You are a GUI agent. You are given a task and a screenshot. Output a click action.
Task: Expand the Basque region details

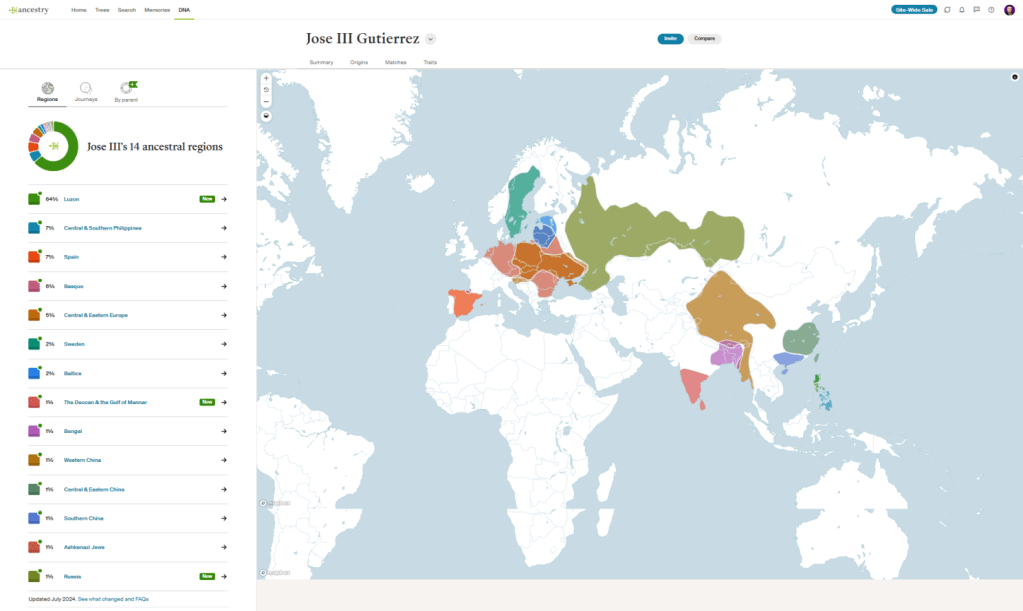pos(223,286)
